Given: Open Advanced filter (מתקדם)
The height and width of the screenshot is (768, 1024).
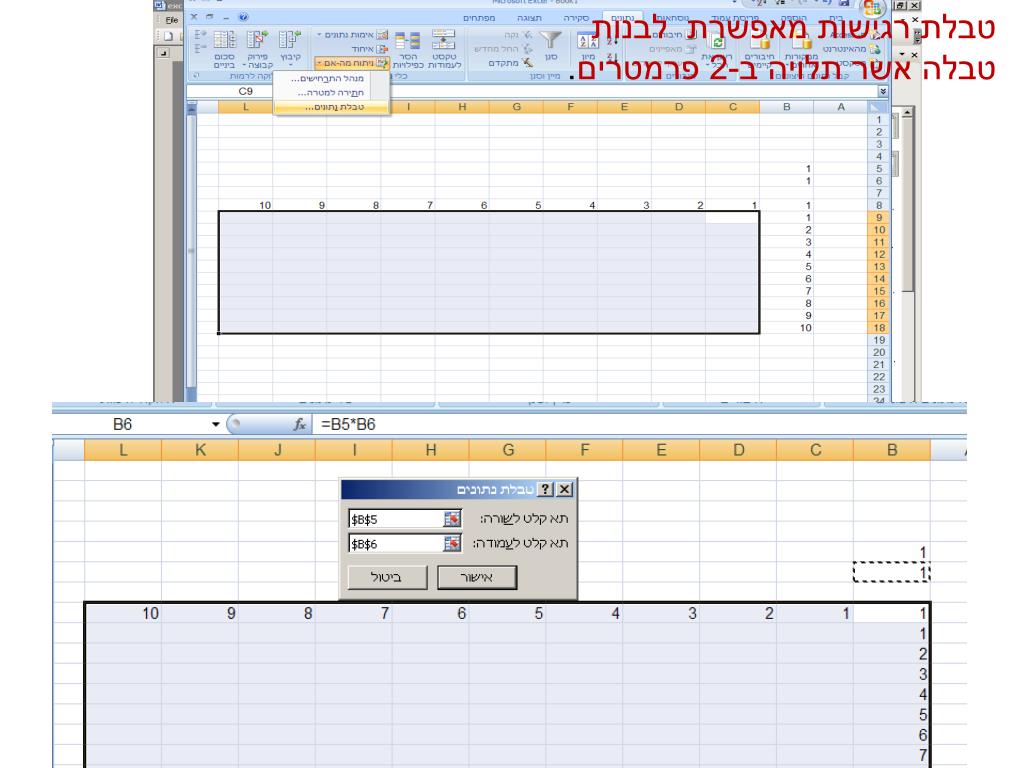Looking at the screenshot, I should point(511,63).
